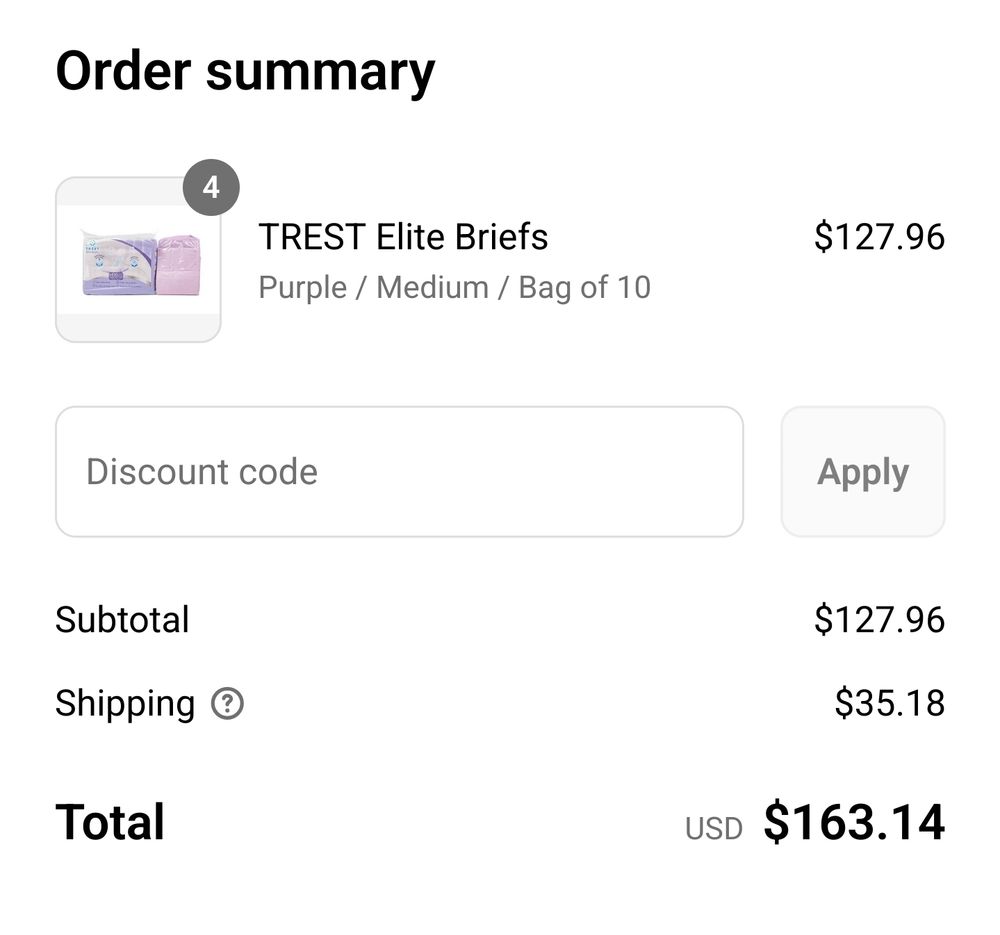The height and width of the screenshot is (935, 1000).
Task: Click the Order summary heading
Action: pos(245,72)
